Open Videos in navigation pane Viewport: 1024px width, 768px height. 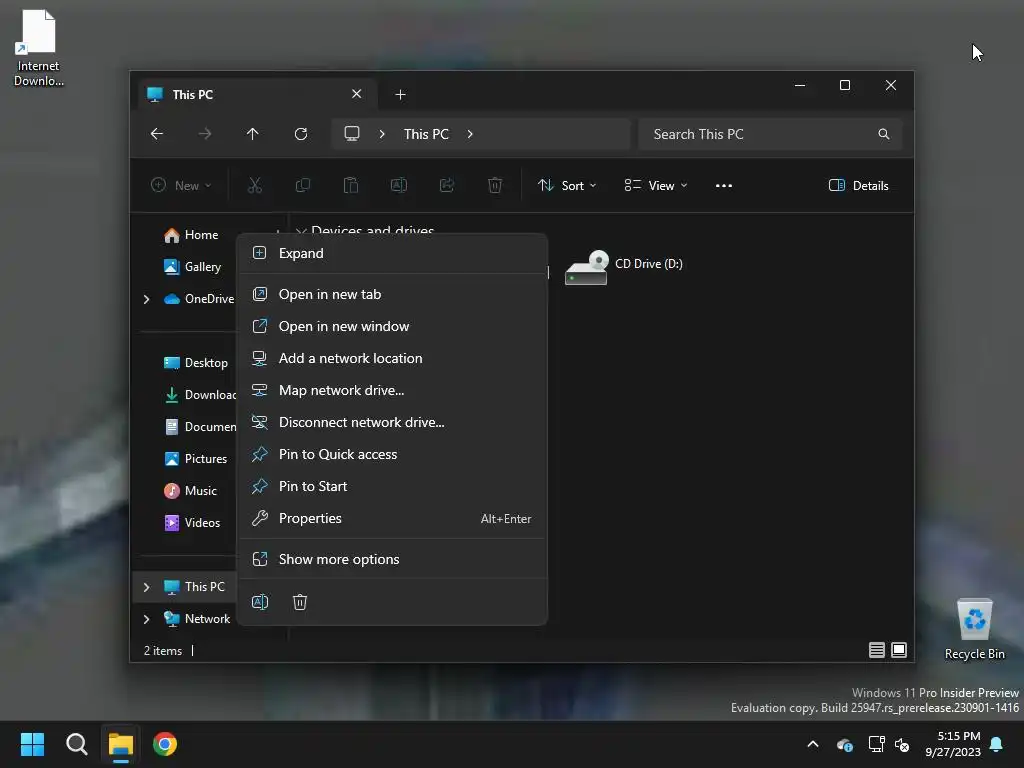click(x=193, y=523)
